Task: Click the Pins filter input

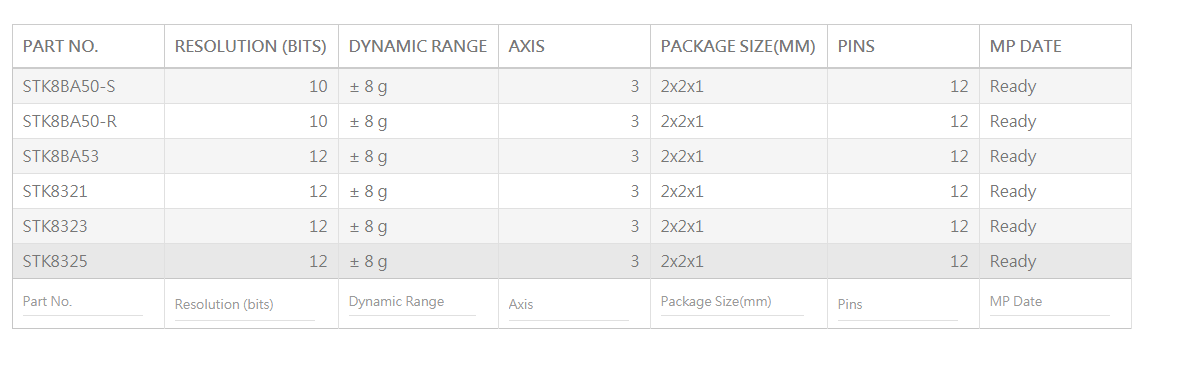Action: (897, 305)
